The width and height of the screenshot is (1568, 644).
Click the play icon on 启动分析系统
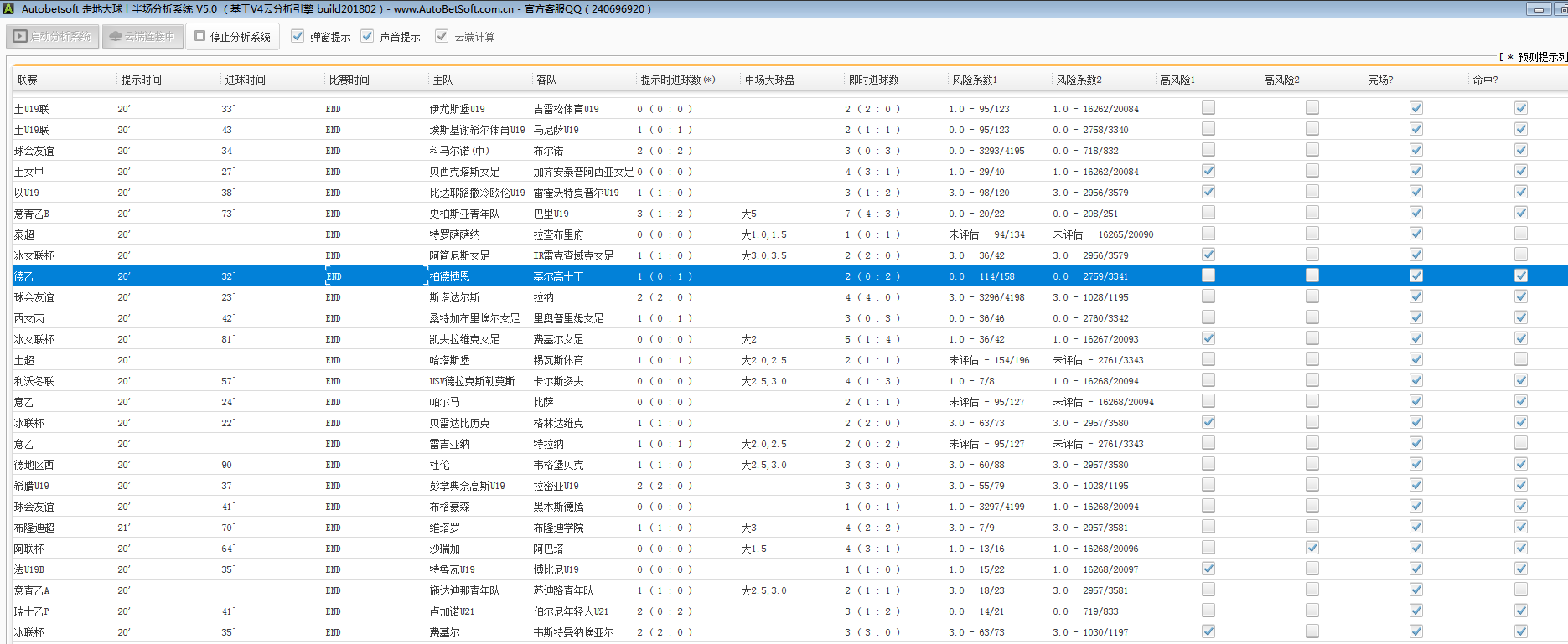pos(20,37)
